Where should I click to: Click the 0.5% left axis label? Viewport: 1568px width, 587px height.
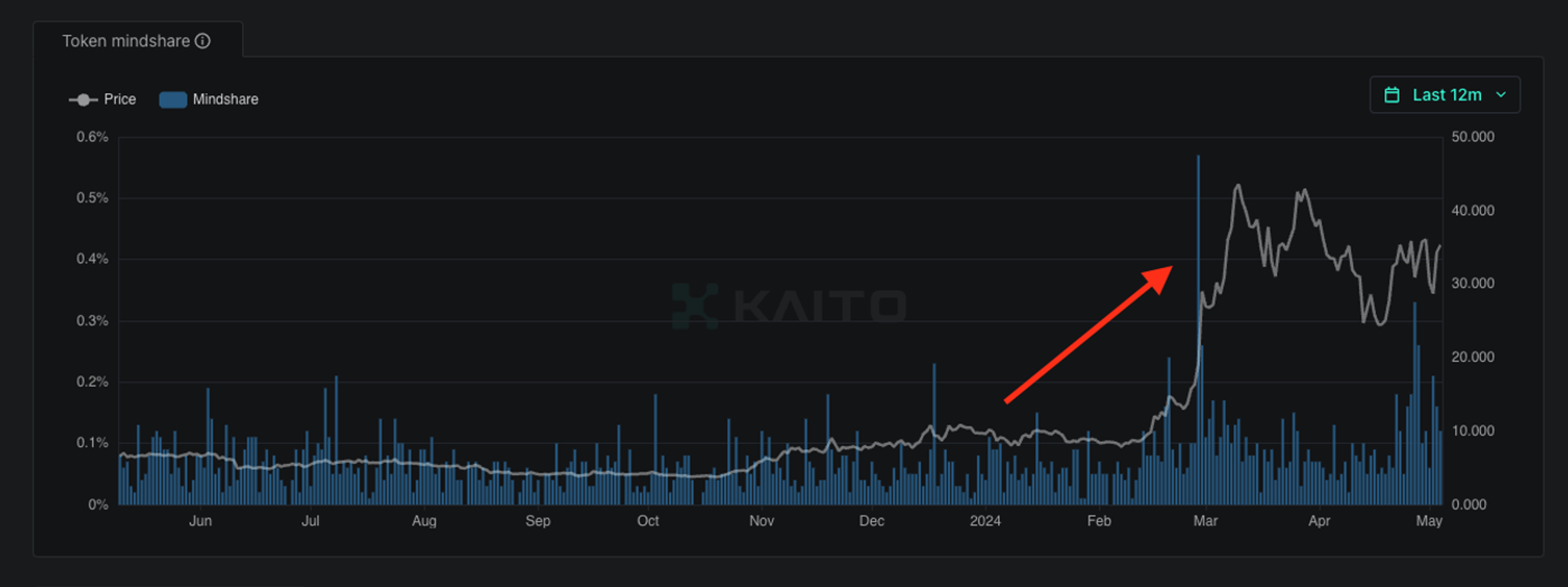click(93, 198)
